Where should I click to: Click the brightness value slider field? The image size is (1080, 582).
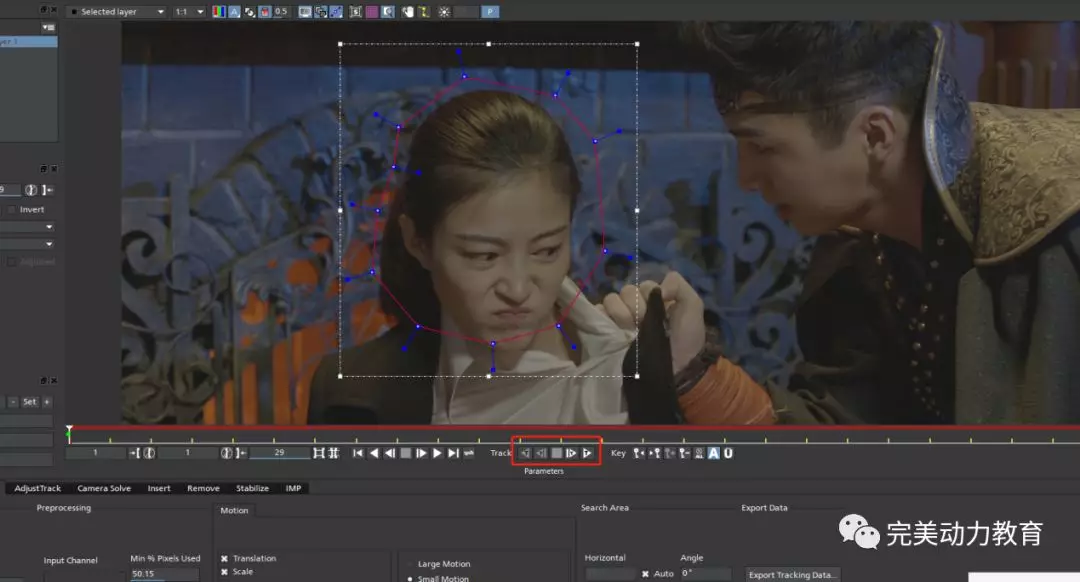[x=466, y=12]
